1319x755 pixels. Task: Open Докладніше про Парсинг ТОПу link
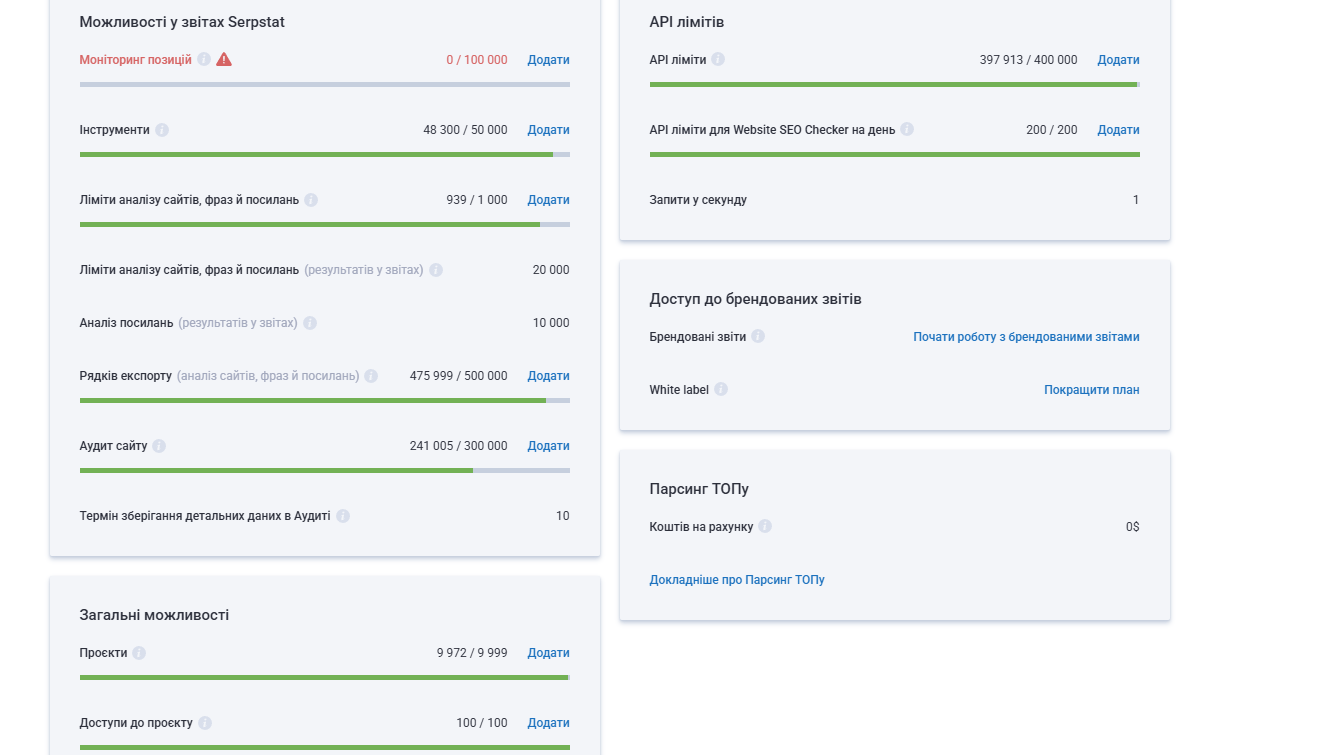737,580
